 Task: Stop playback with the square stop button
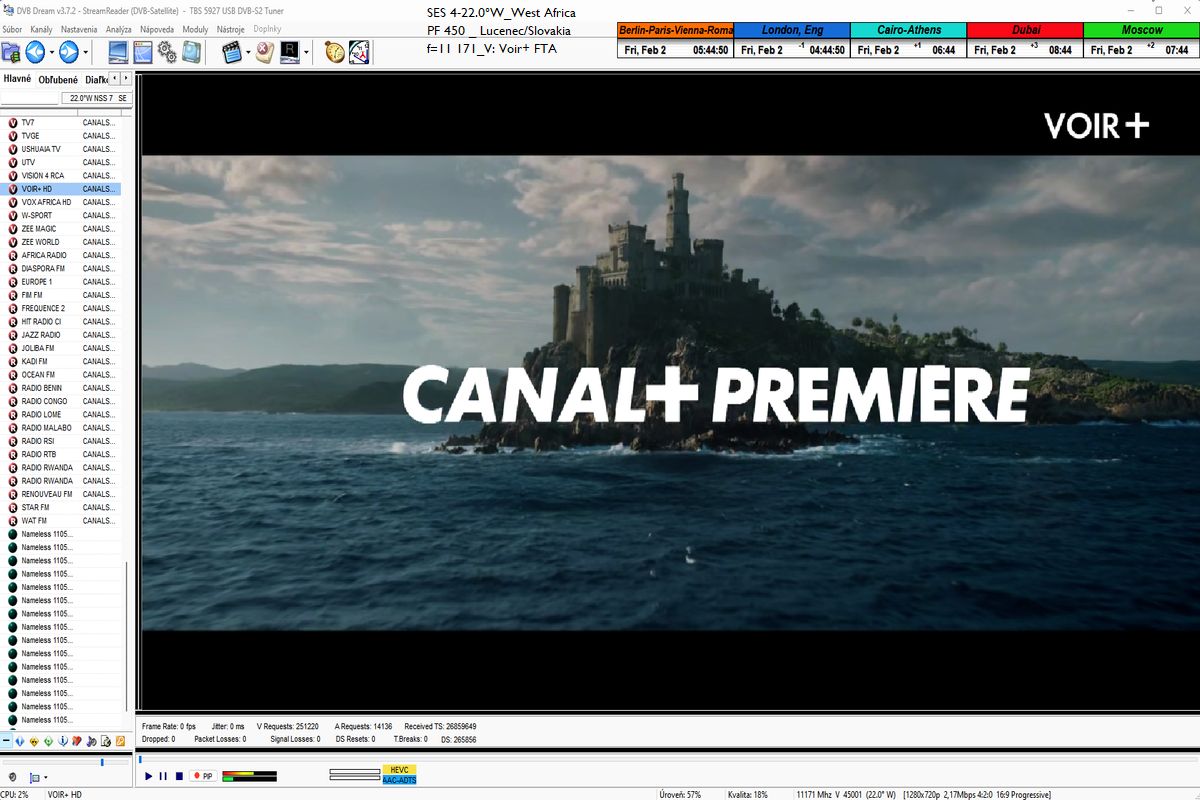(x=179, y=776)
